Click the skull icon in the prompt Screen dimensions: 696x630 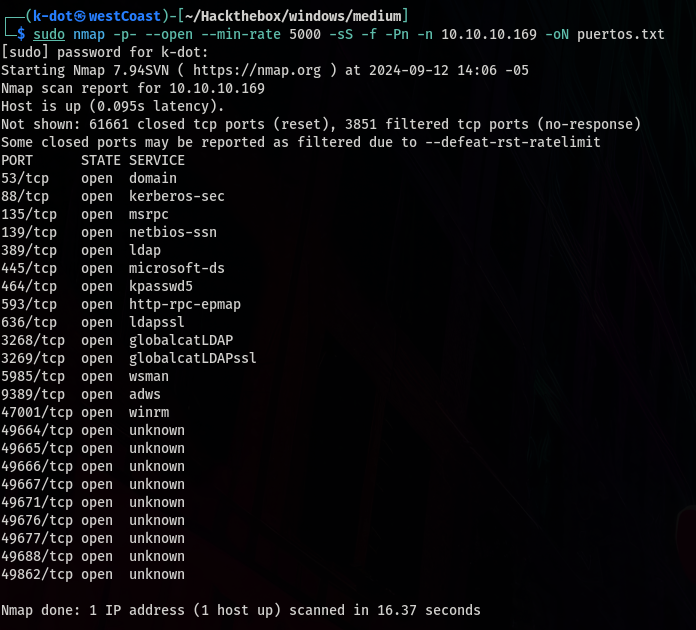coord(80,16)
